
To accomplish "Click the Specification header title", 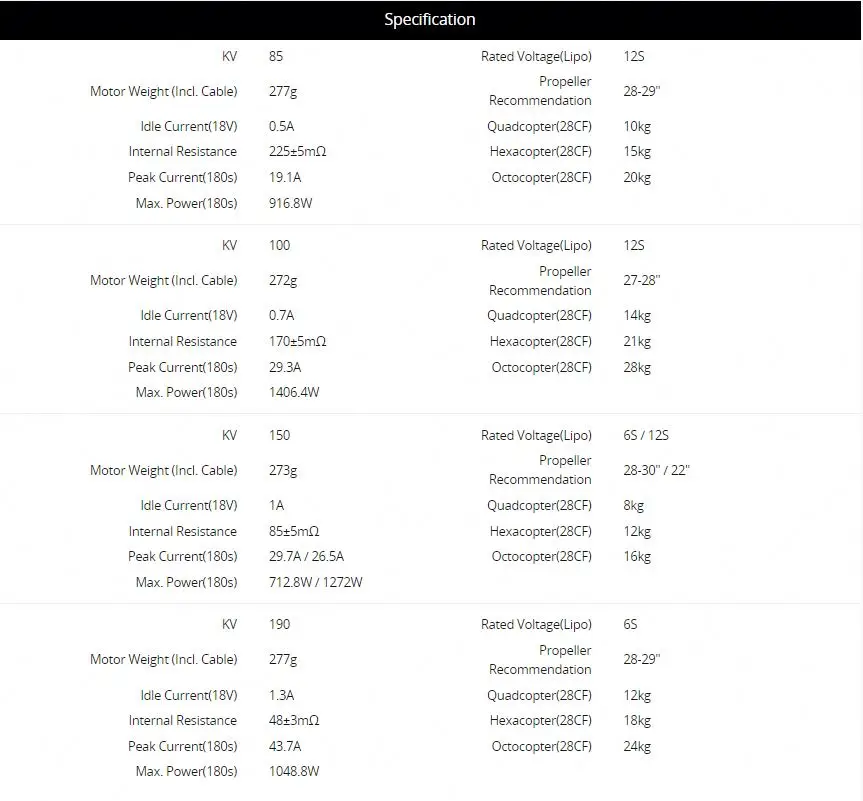I will [x=430, y=20].
